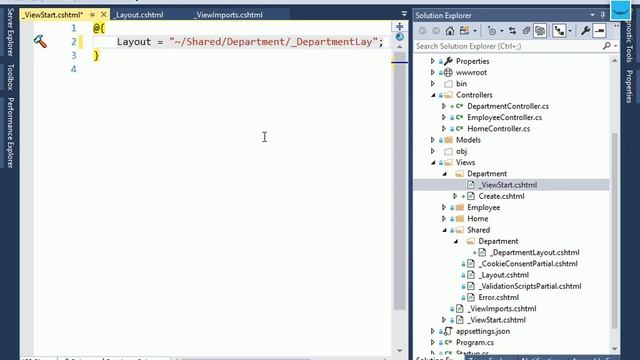Viewport: 640px width, 360px height.
Task: Click the editor vertical scrollbar thumb
Action: tap(400, 182)
